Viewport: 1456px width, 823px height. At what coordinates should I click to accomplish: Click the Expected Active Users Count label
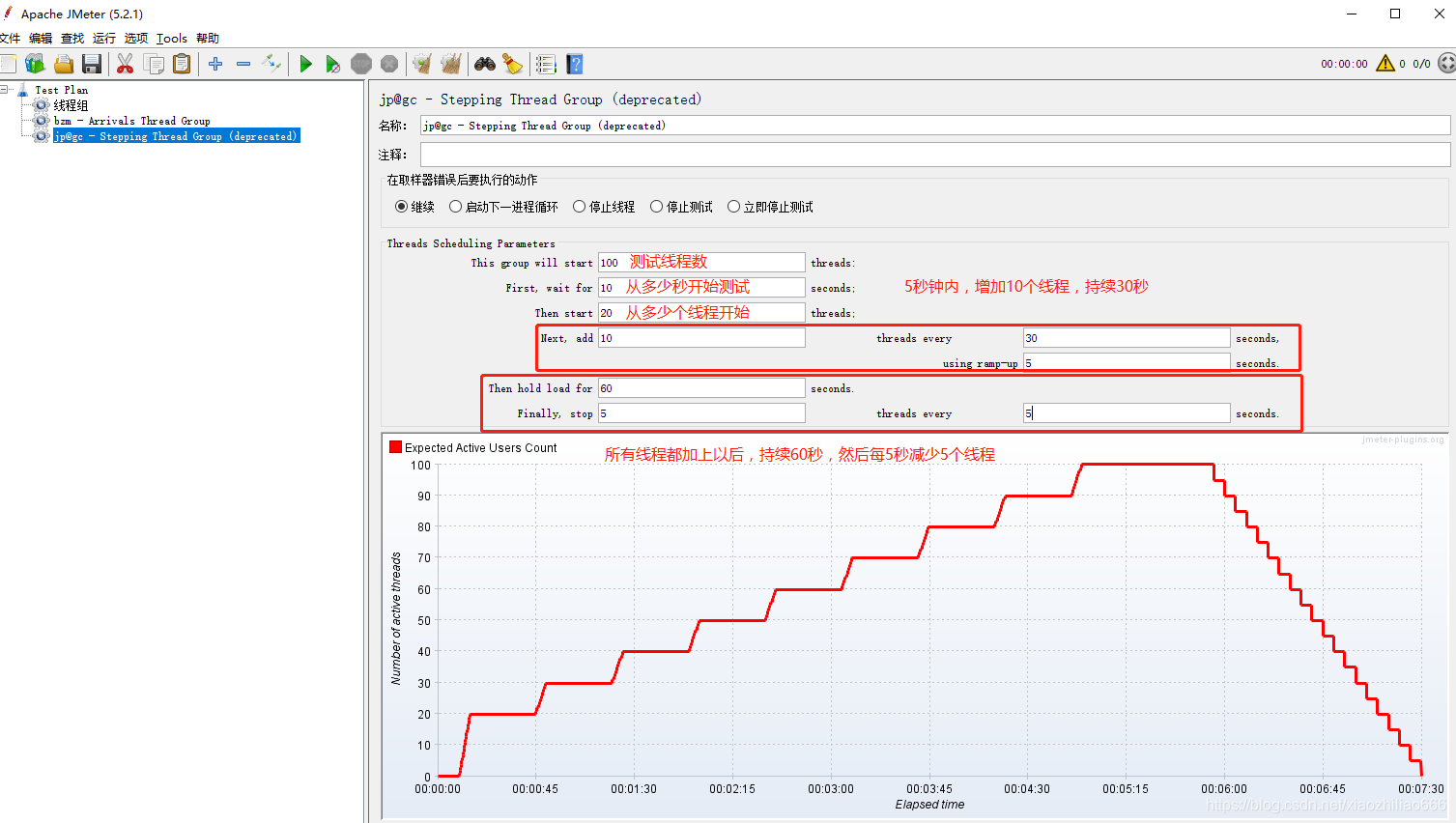[x=481, y=448]
